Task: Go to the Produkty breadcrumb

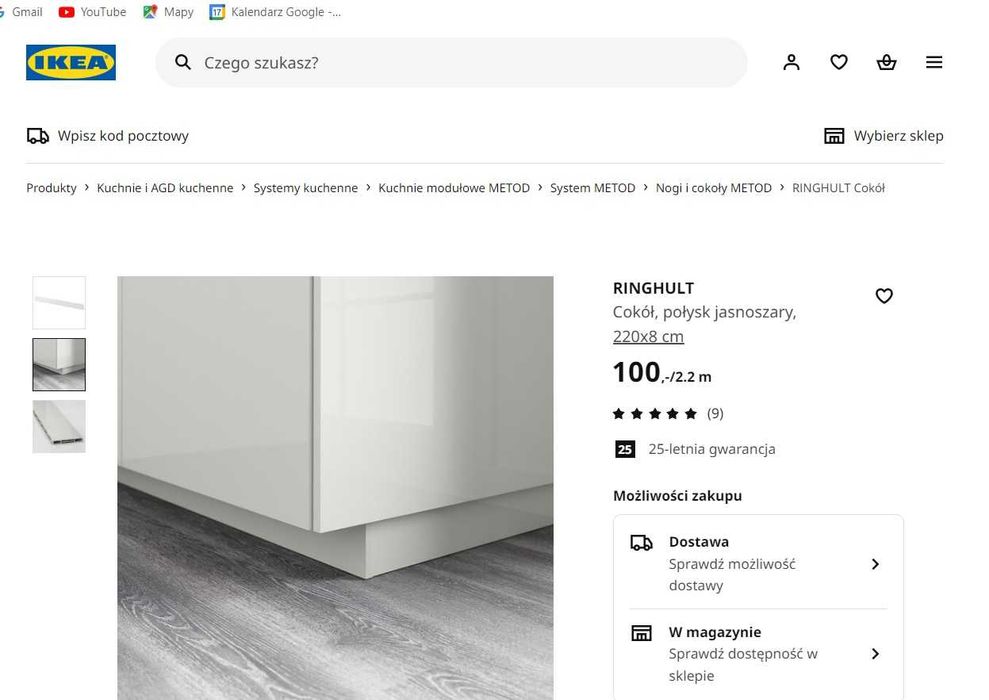Action: click(51, 188)
